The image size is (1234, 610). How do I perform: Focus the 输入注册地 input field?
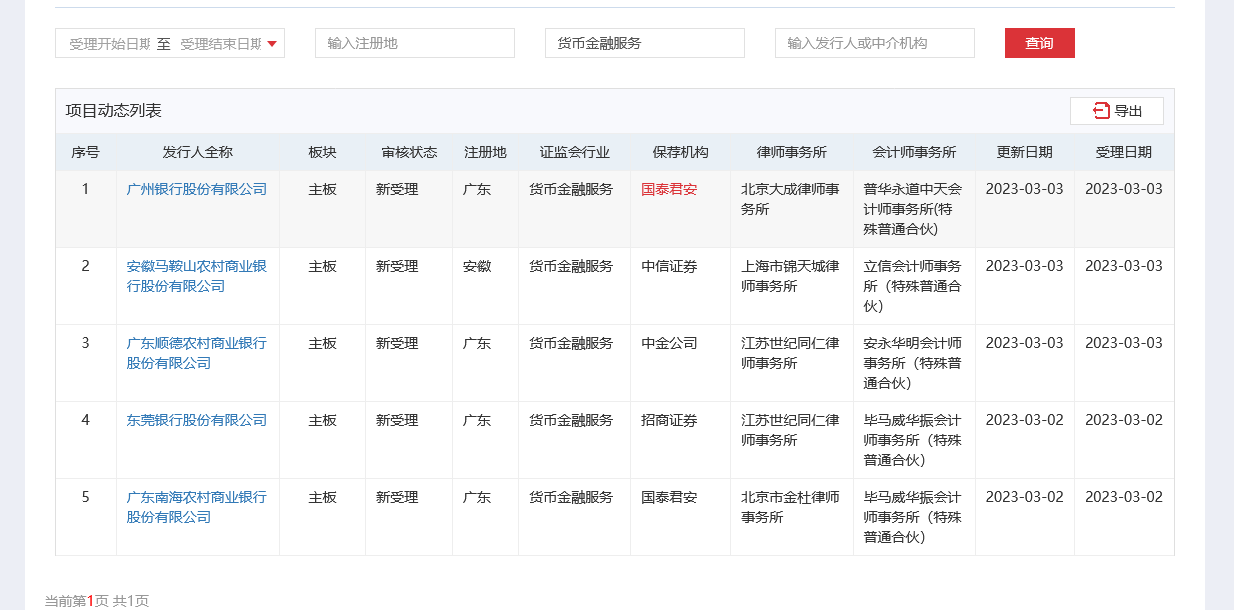click(x=415, y=43)
